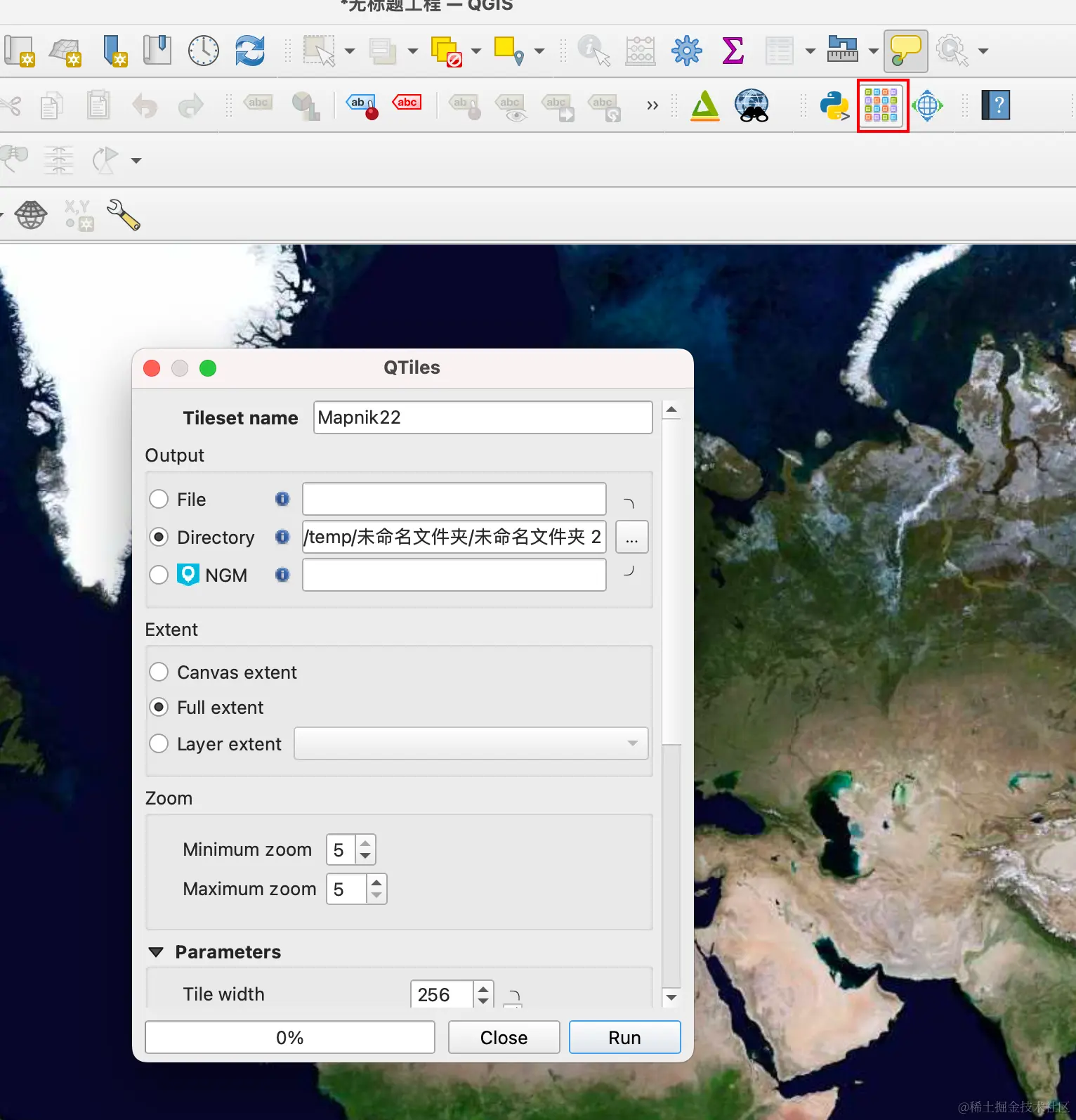
Task: Click the wrench settings tool icon
Action: [x=124, y=215]
